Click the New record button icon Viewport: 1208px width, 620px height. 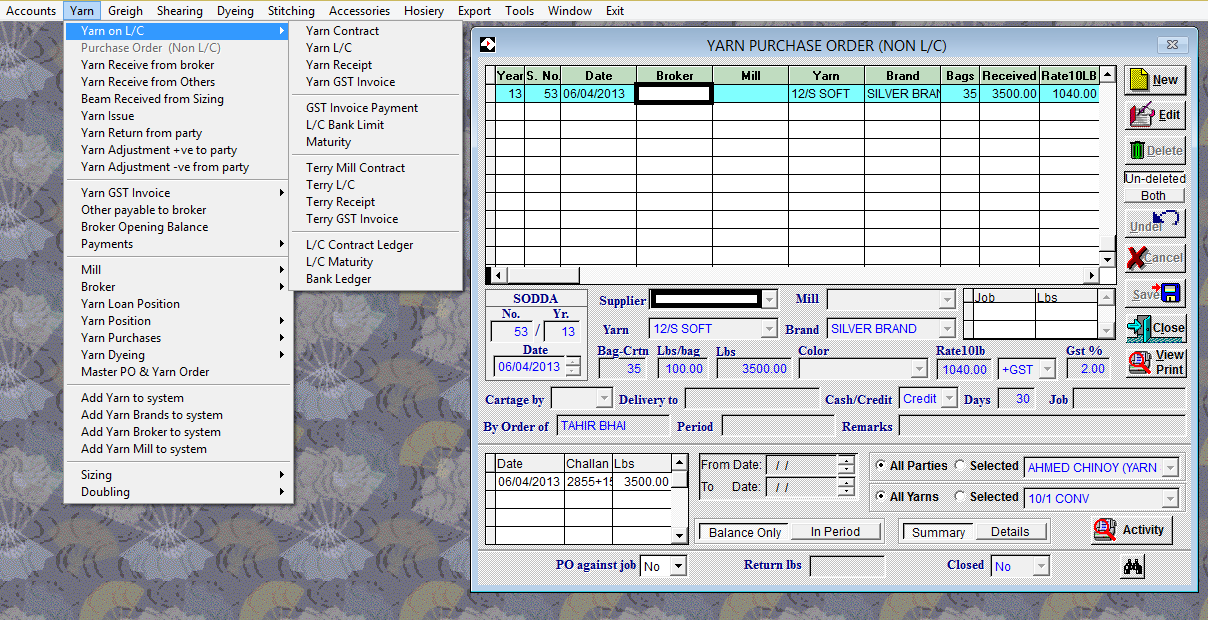click(1141, 79)
